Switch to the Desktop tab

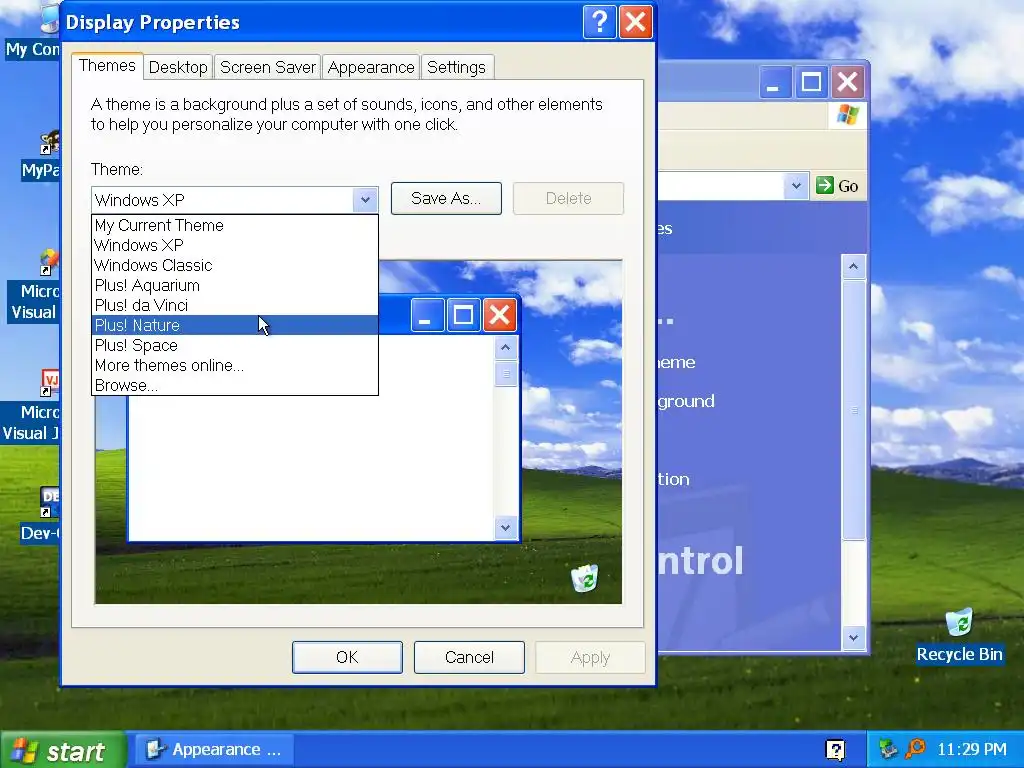coord(178,67)
